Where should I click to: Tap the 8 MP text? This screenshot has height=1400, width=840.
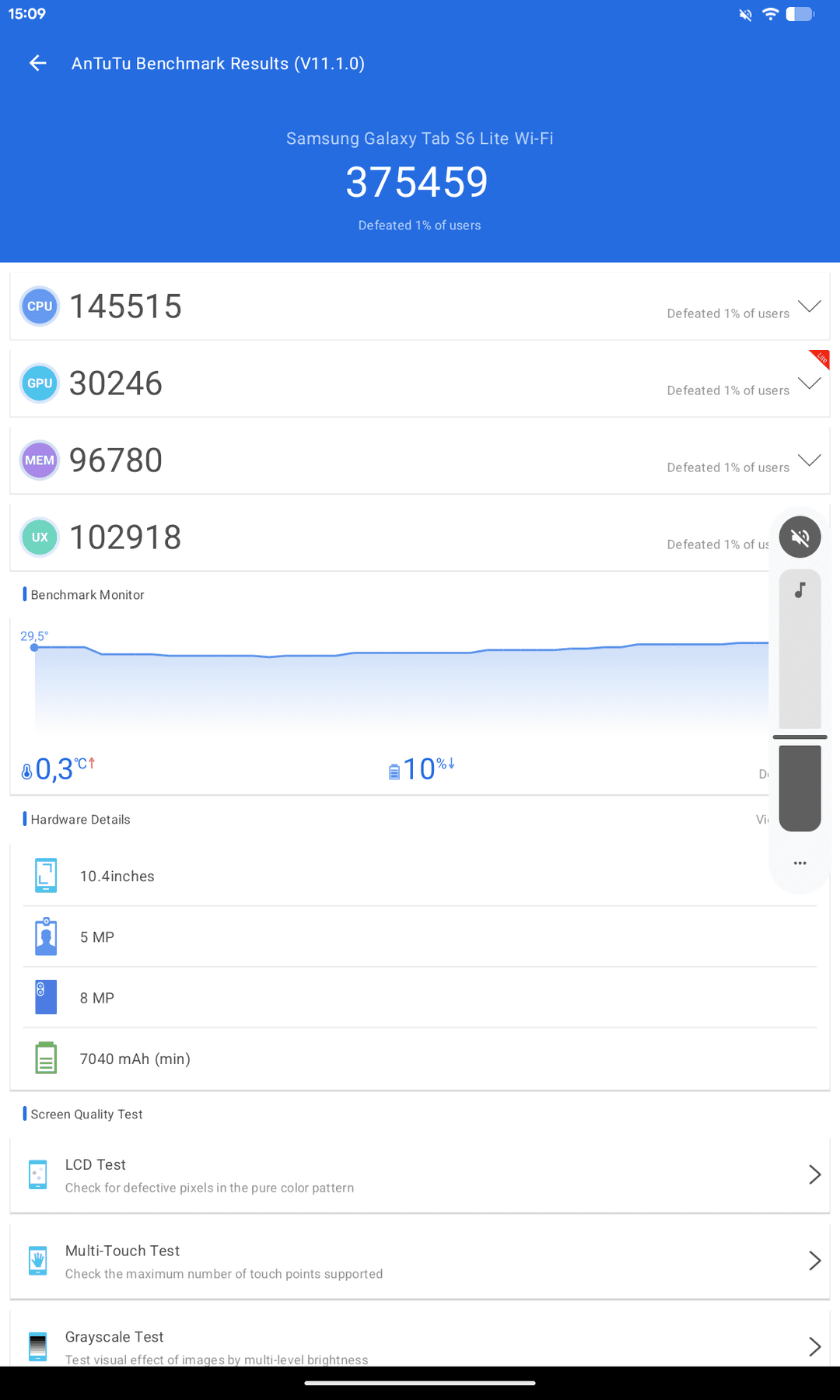click(x=97, y=998)
